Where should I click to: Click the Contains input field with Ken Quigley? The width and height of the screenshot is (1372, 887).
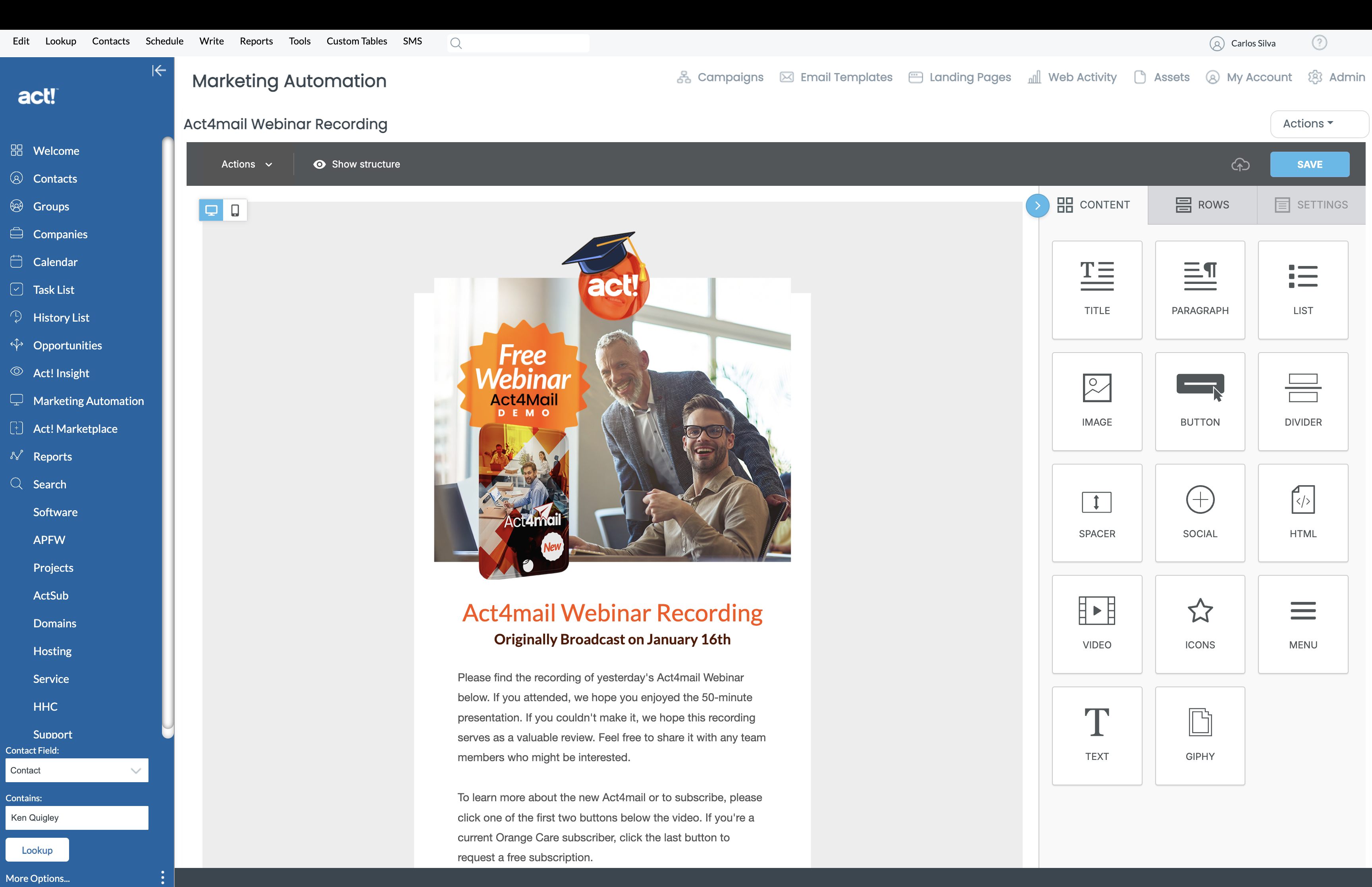tap(77, 817)
